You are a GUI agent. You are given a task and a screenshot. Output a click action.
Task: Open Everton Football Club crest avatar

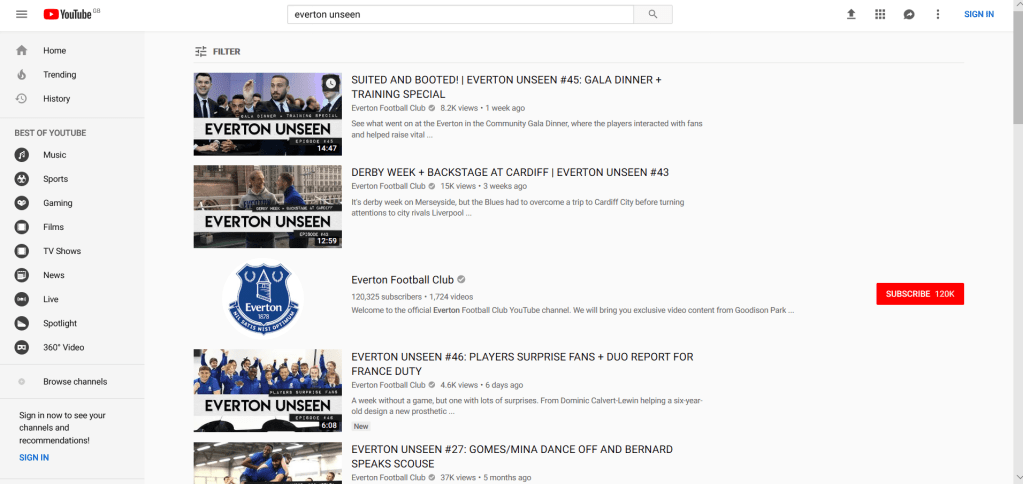click(x=260, y=298)
